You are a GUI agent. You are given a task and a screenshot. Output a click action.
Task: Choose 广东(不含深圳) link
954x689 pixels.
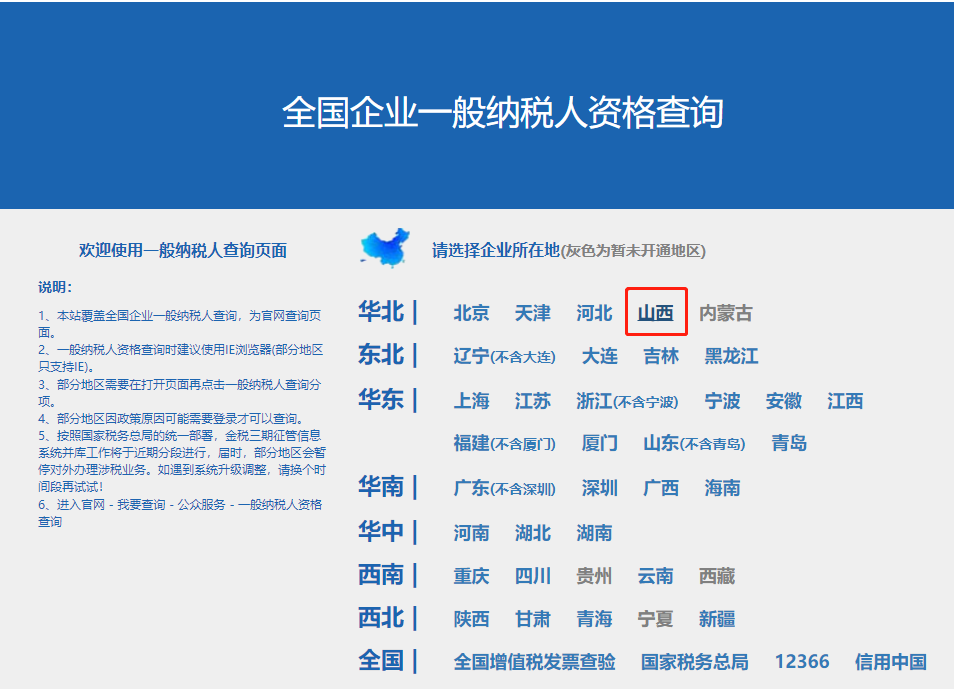coord(504,488)
